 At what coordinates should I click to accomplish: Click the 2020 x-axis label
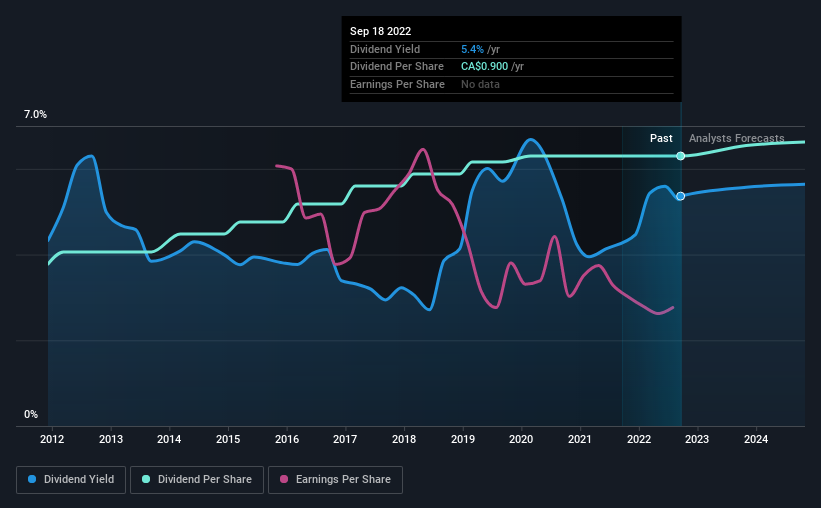pos(521,439)
